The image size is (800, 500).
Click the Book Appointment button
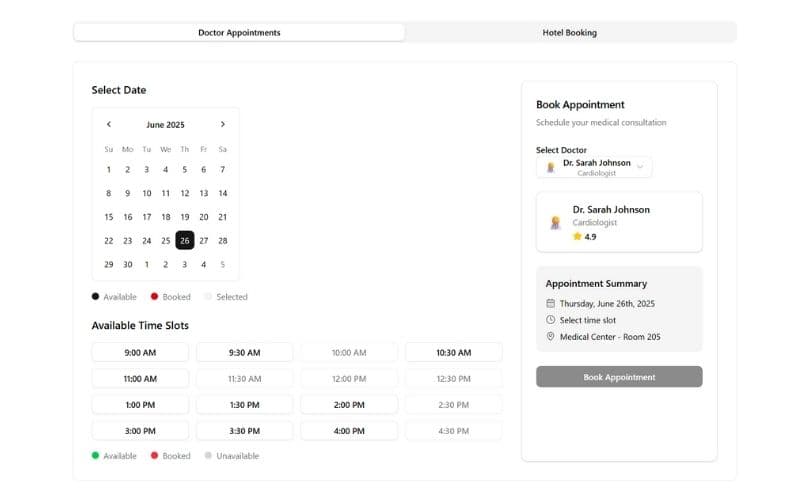(619, 377)
